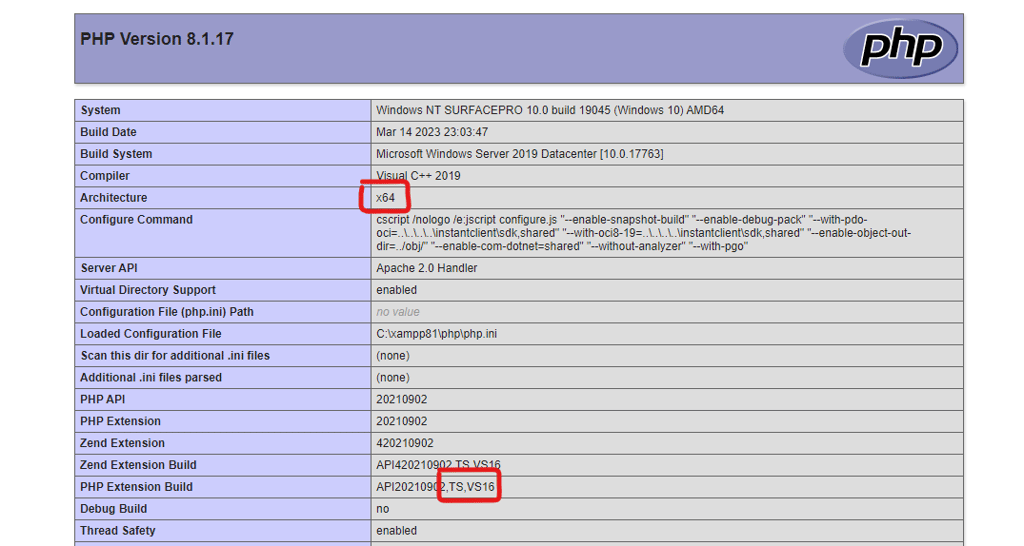Select the Microsoft Windows Server 2019 Datacenter value
Viewport: 1024px width, 546px height.
tap(519, 154)
